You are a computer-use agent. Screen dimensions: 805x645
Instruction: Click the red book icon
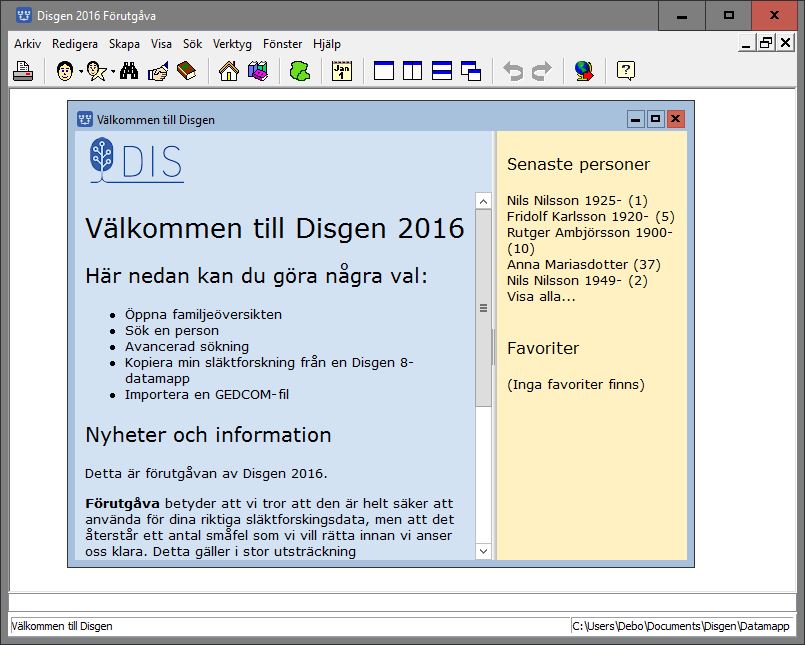coord(186,71)
